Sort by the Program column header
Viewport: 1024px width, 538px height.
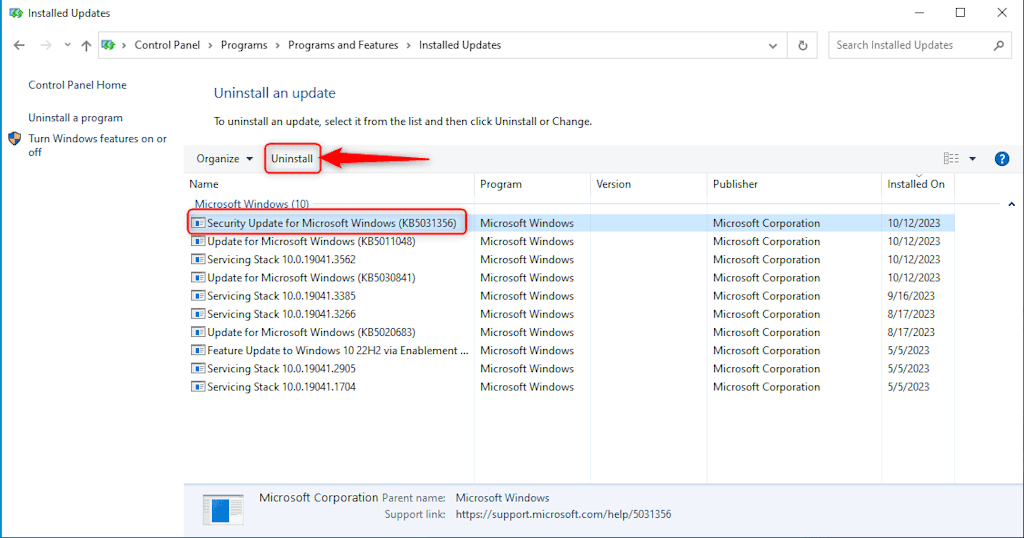point(532,184)
